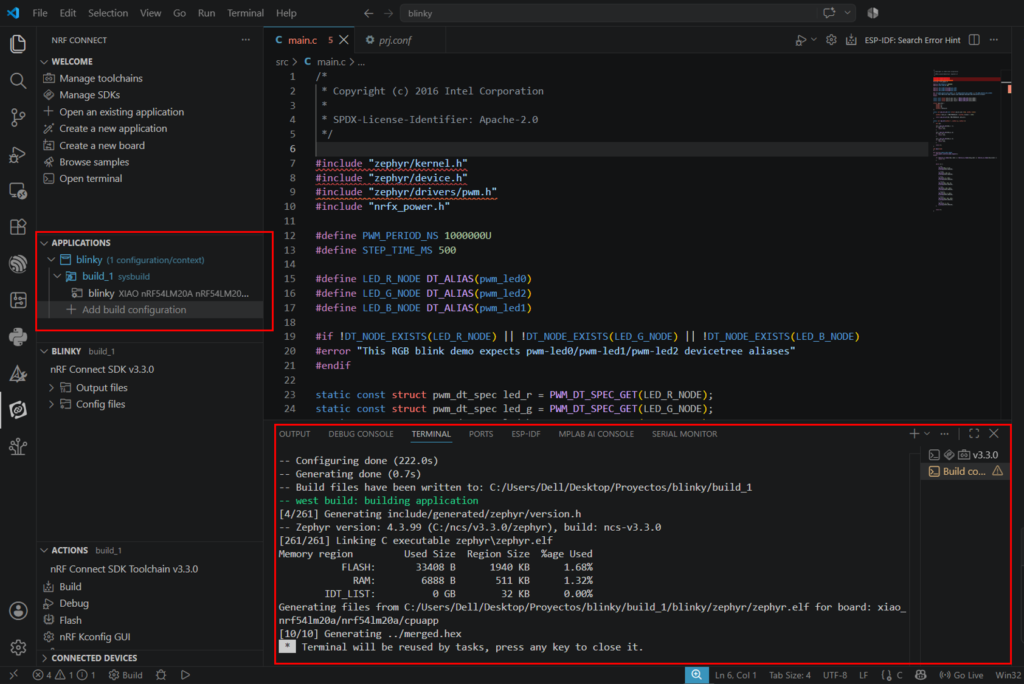Collapse the BLINKY build_1 section
Screen dimensions: 1024x684
[x=44, y=351]
